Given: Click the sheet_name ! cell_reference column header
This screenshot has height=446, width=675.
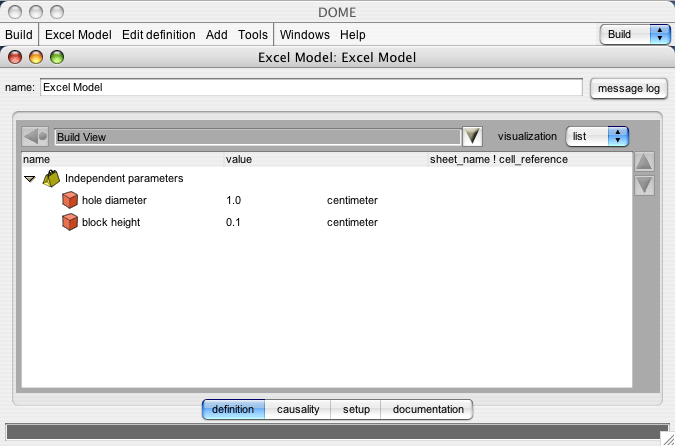Looking at the screenshot, I should [x=530, y=160].
